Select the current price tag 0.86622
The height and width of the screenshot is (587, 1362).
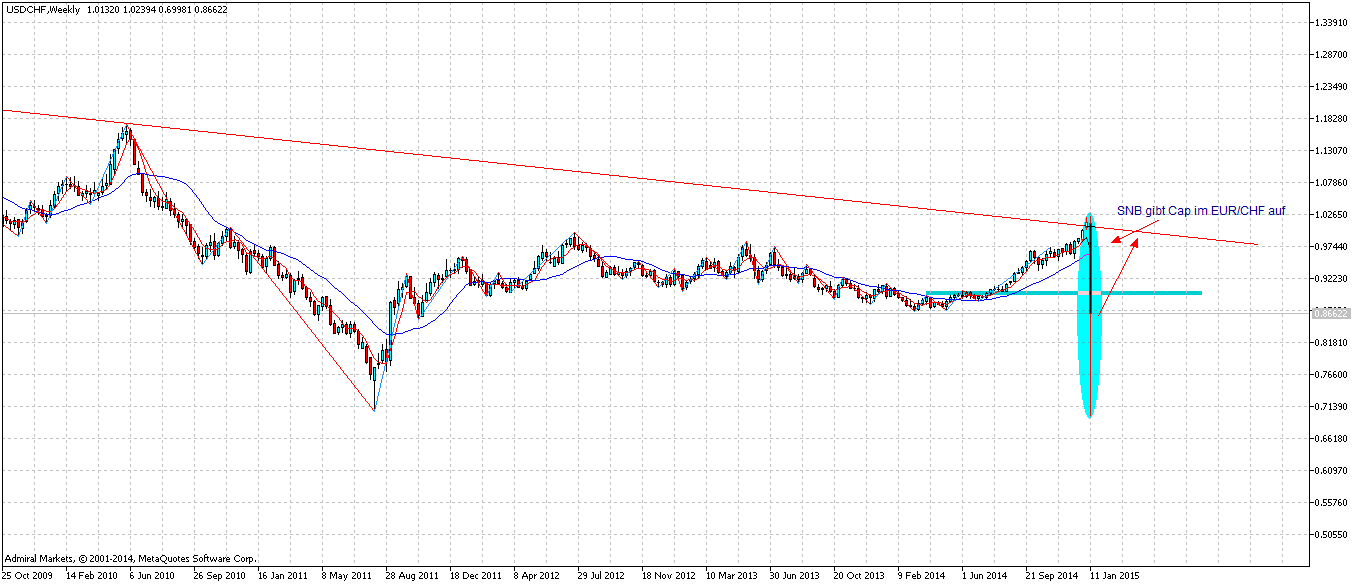[1330, 313]
